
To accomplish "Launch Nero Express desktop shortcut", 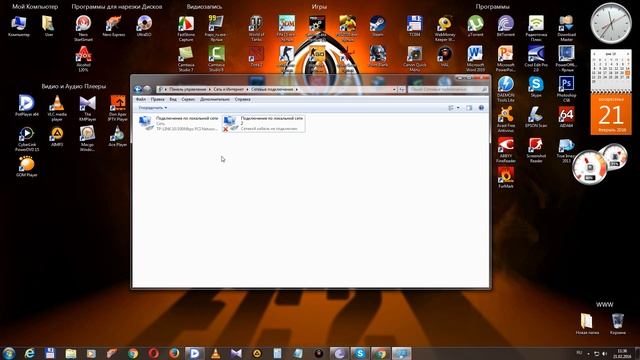I will [x=113, y=27].
